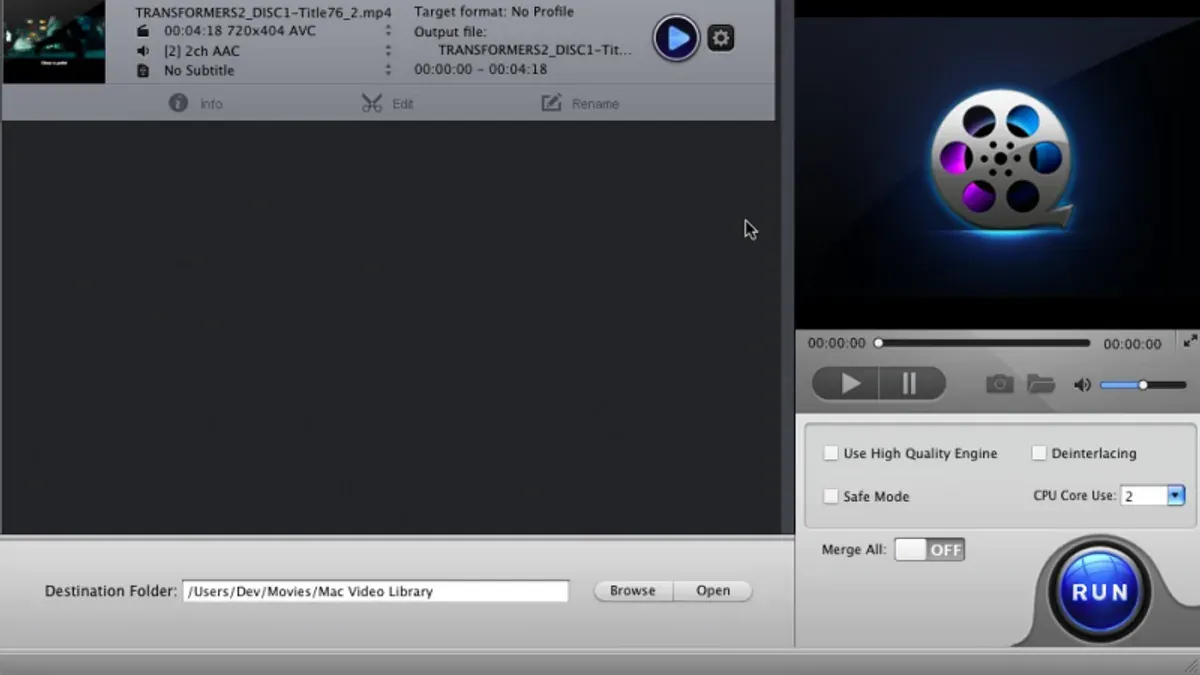Viewport: 1200px width, 675px height.
Task: Enable Use High Quality Engine checkbox
Action: point(831,453)
